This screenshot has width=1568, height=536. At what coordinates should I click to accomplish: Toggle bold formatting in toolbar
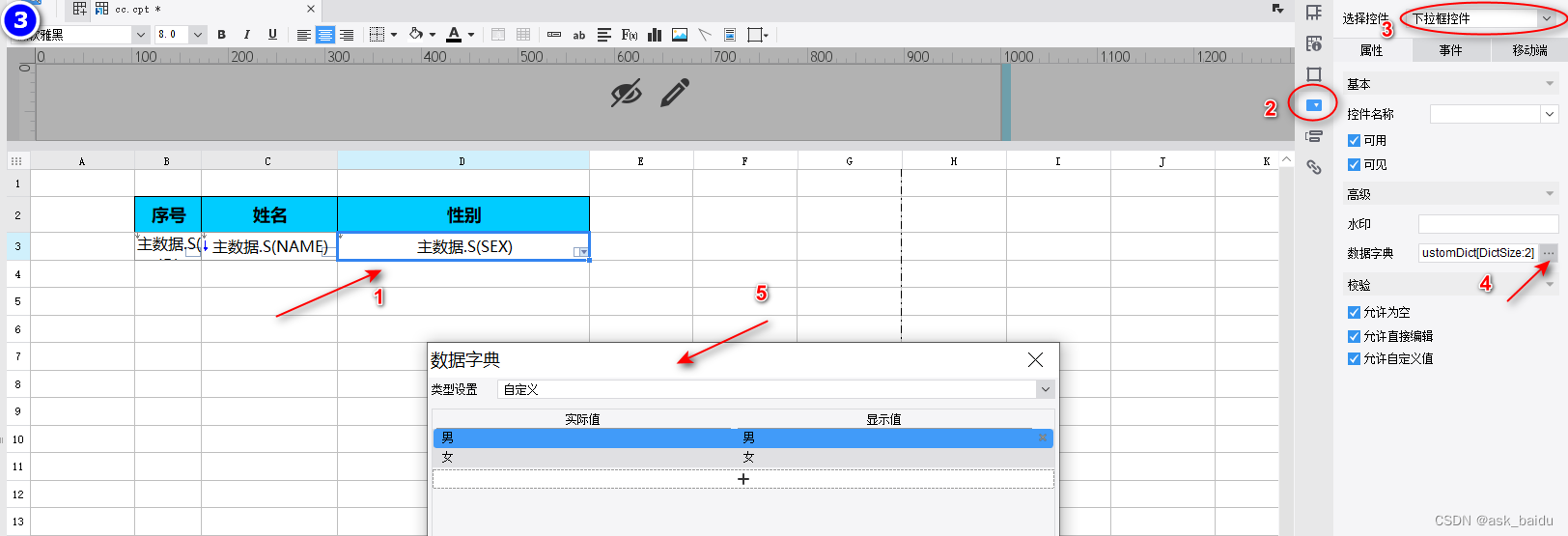[x=222, y=35]
